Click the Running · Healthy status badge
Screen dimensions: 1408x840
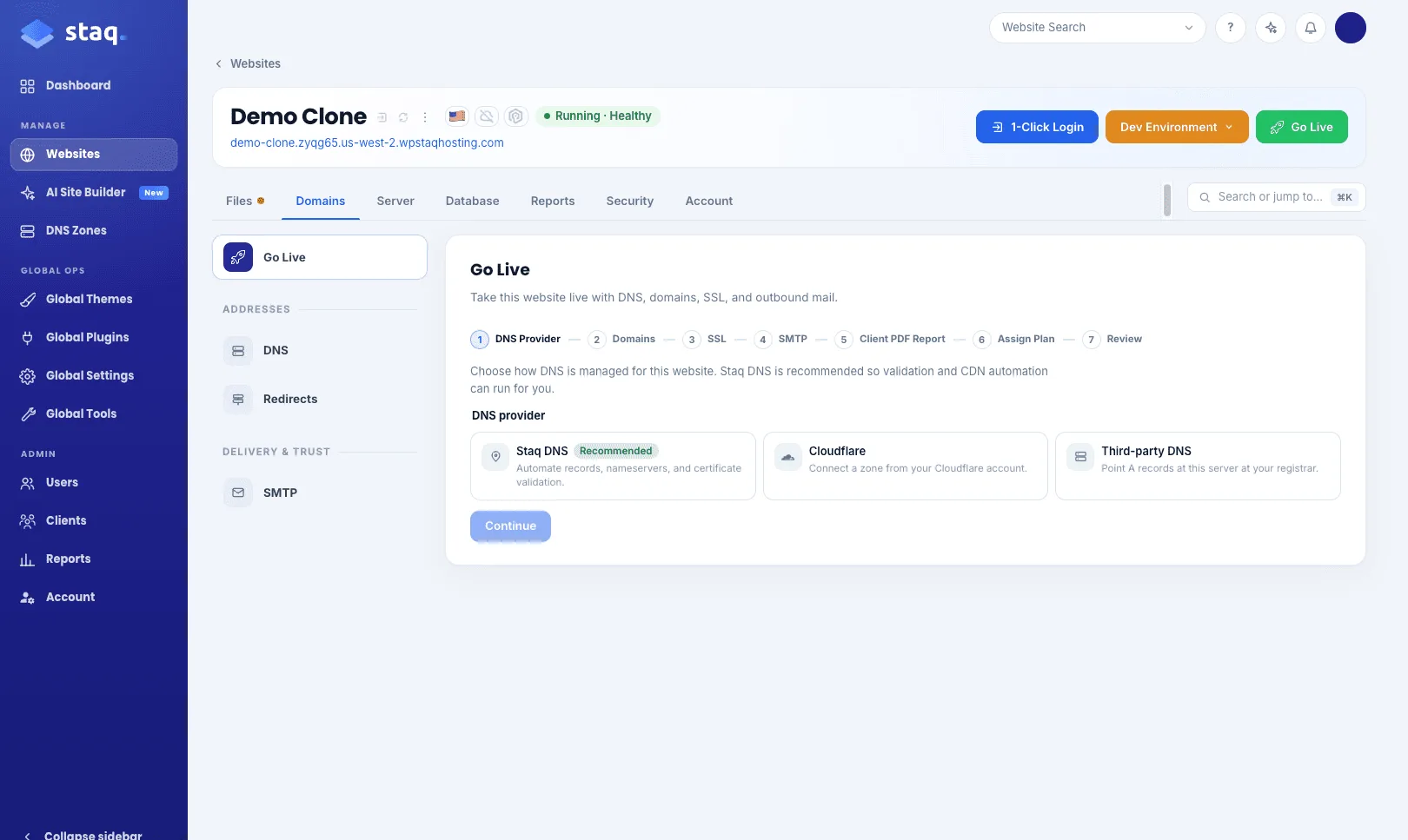click(x=597, y=116)
